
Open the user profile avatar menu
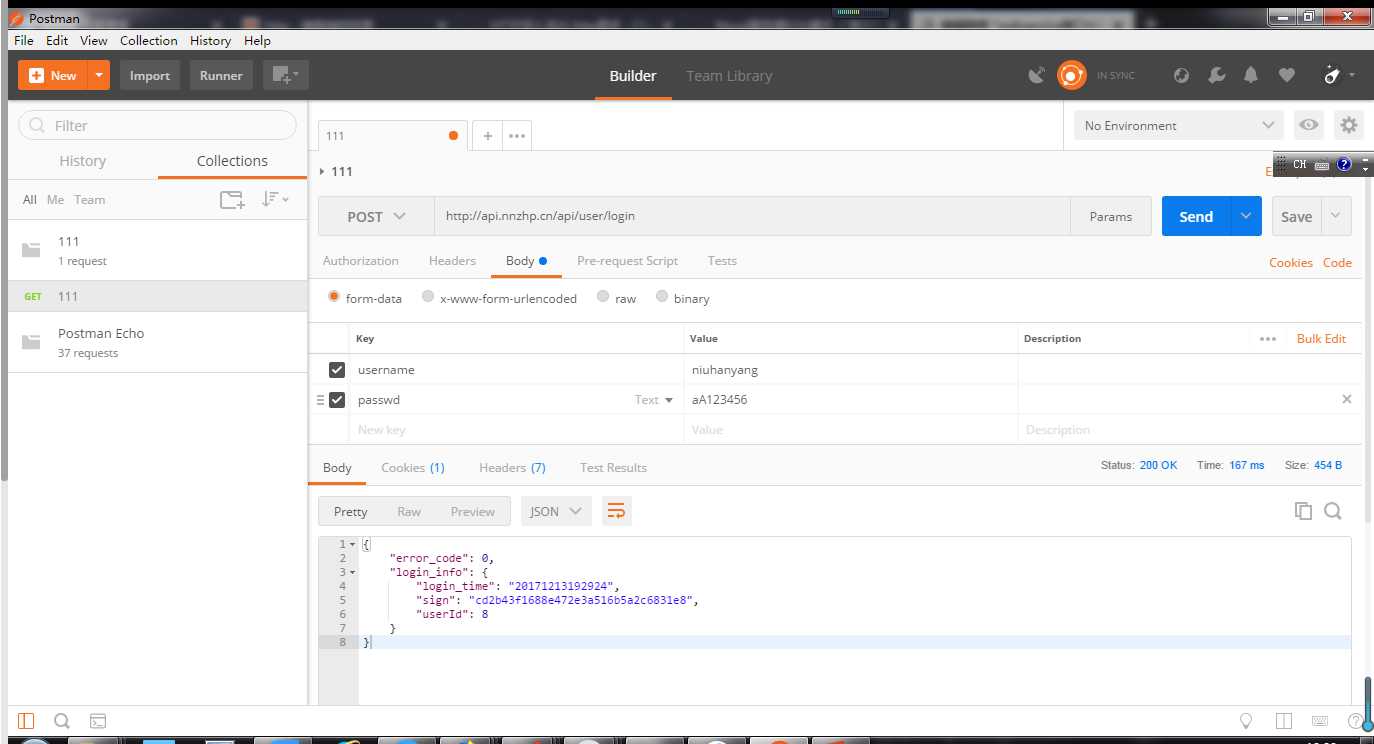pos(1338,75)
